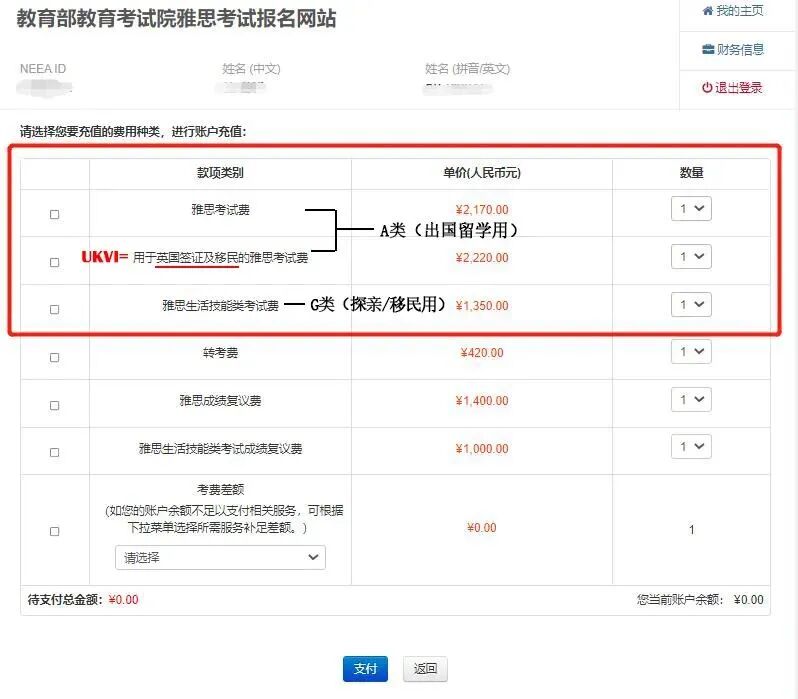
Task: Open the 财务信息 menu item
Action: [739, 50]
